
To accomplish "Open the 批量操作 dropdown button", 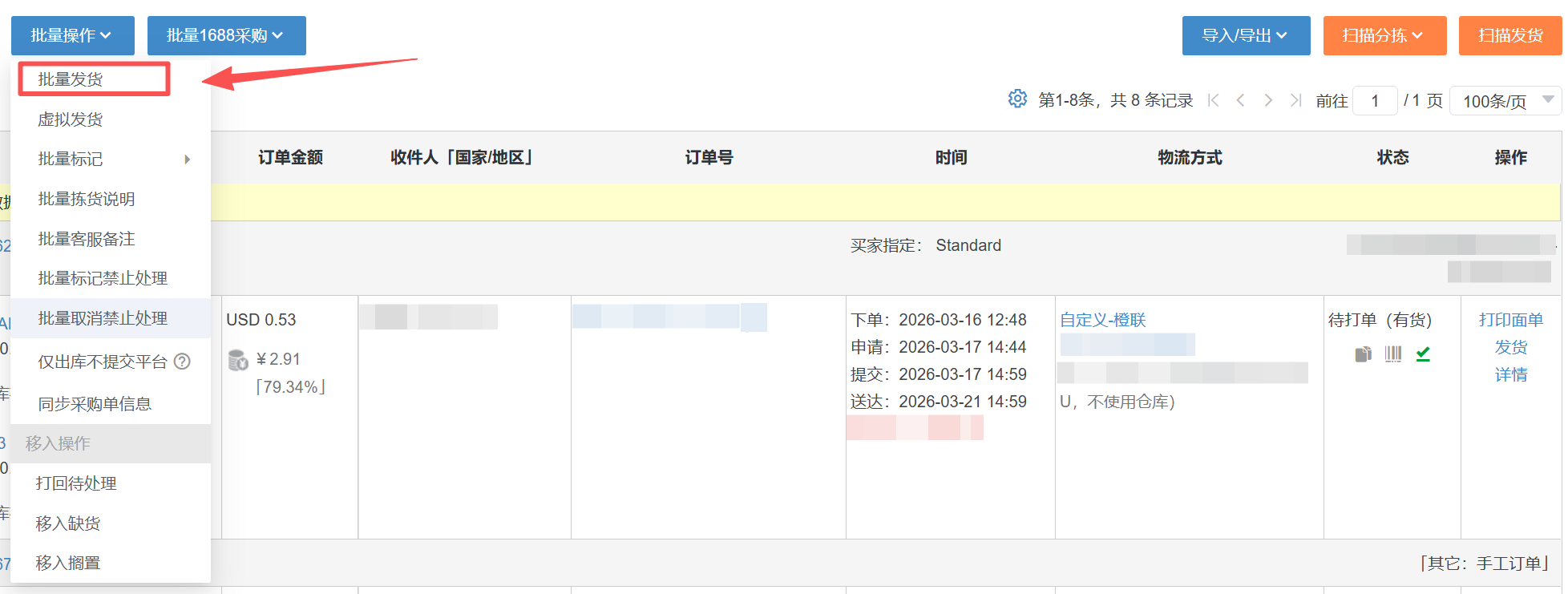I will pyautogui.click(x=72, y=35).
